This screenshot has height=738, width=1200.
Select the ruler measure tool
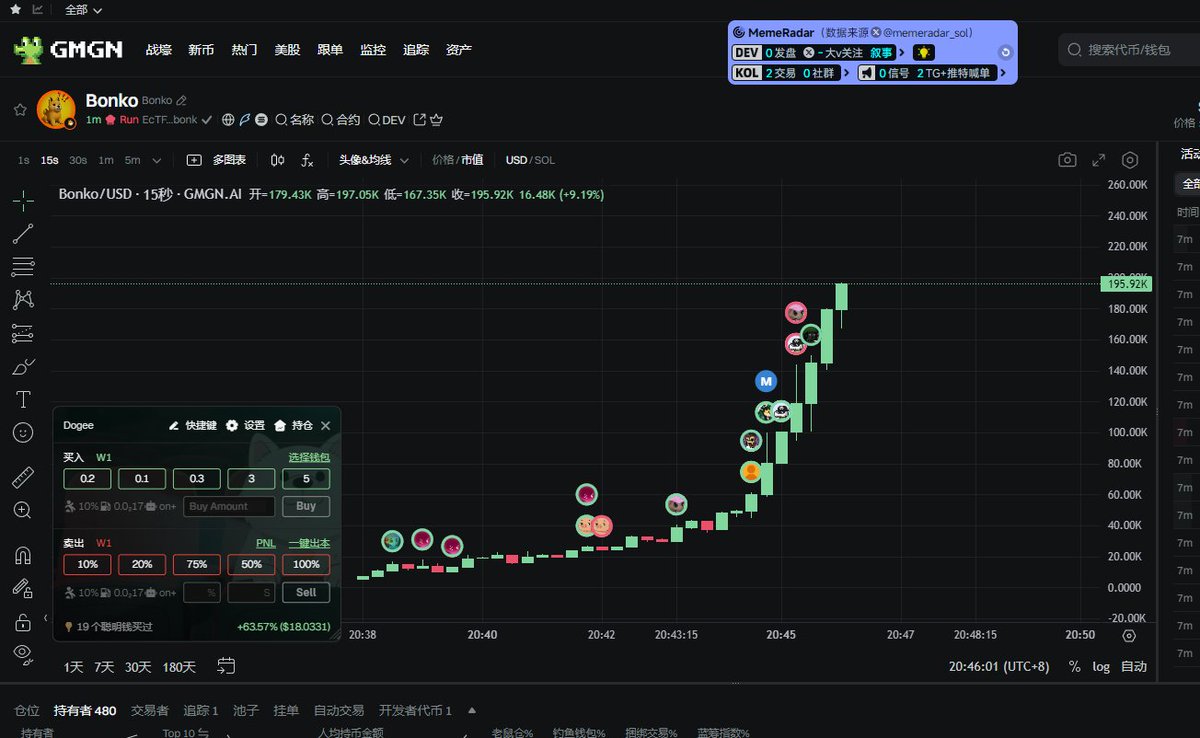(23, 477)
